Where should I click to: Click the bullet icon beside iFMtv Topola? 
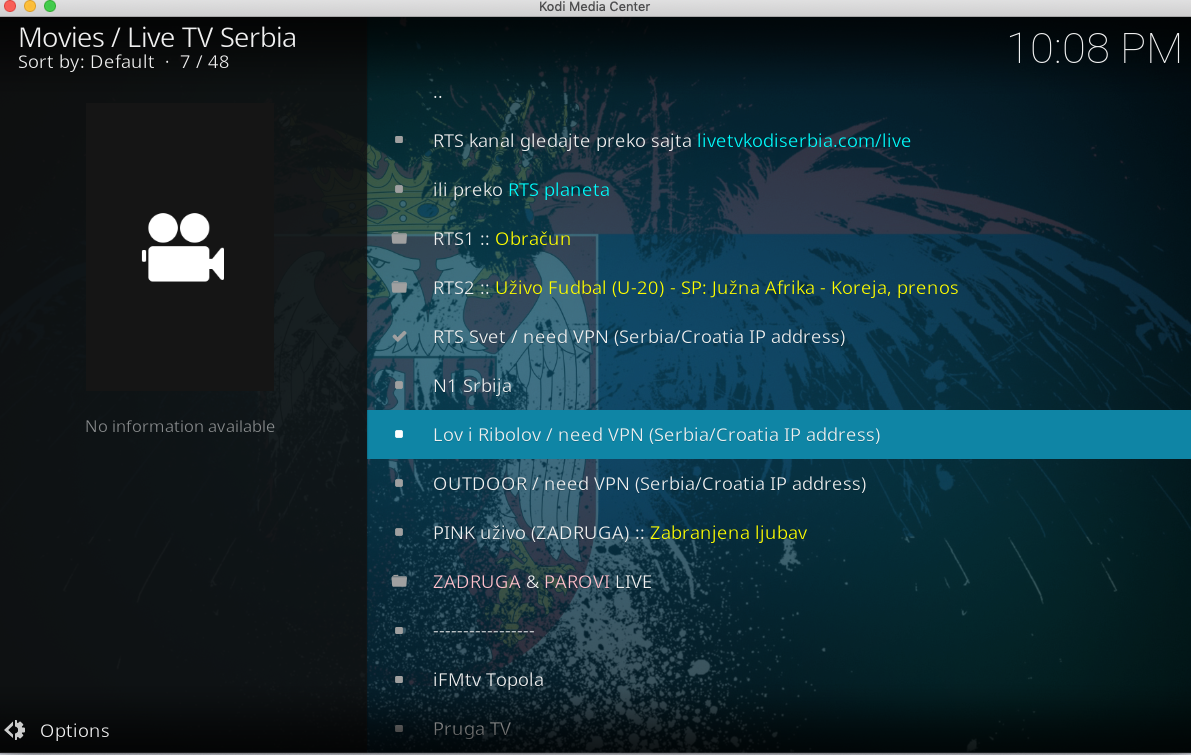point(399,680)
